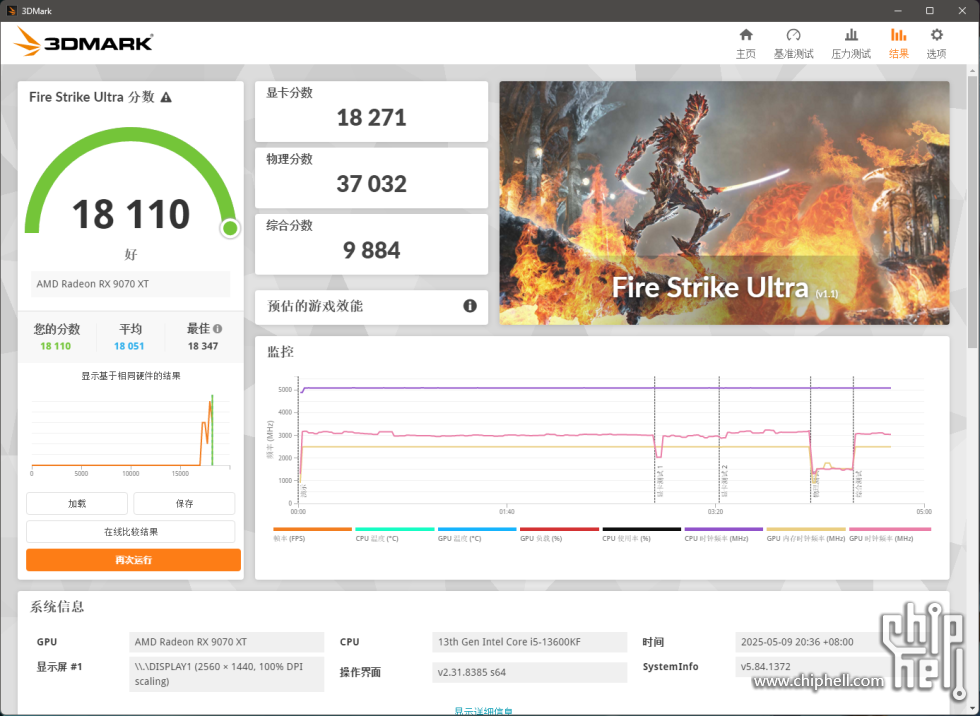The image size is (980, 716).
Task: Toggle the CPU 时钟频率 (MHz) legend series
Action: (x=724, y=534)
